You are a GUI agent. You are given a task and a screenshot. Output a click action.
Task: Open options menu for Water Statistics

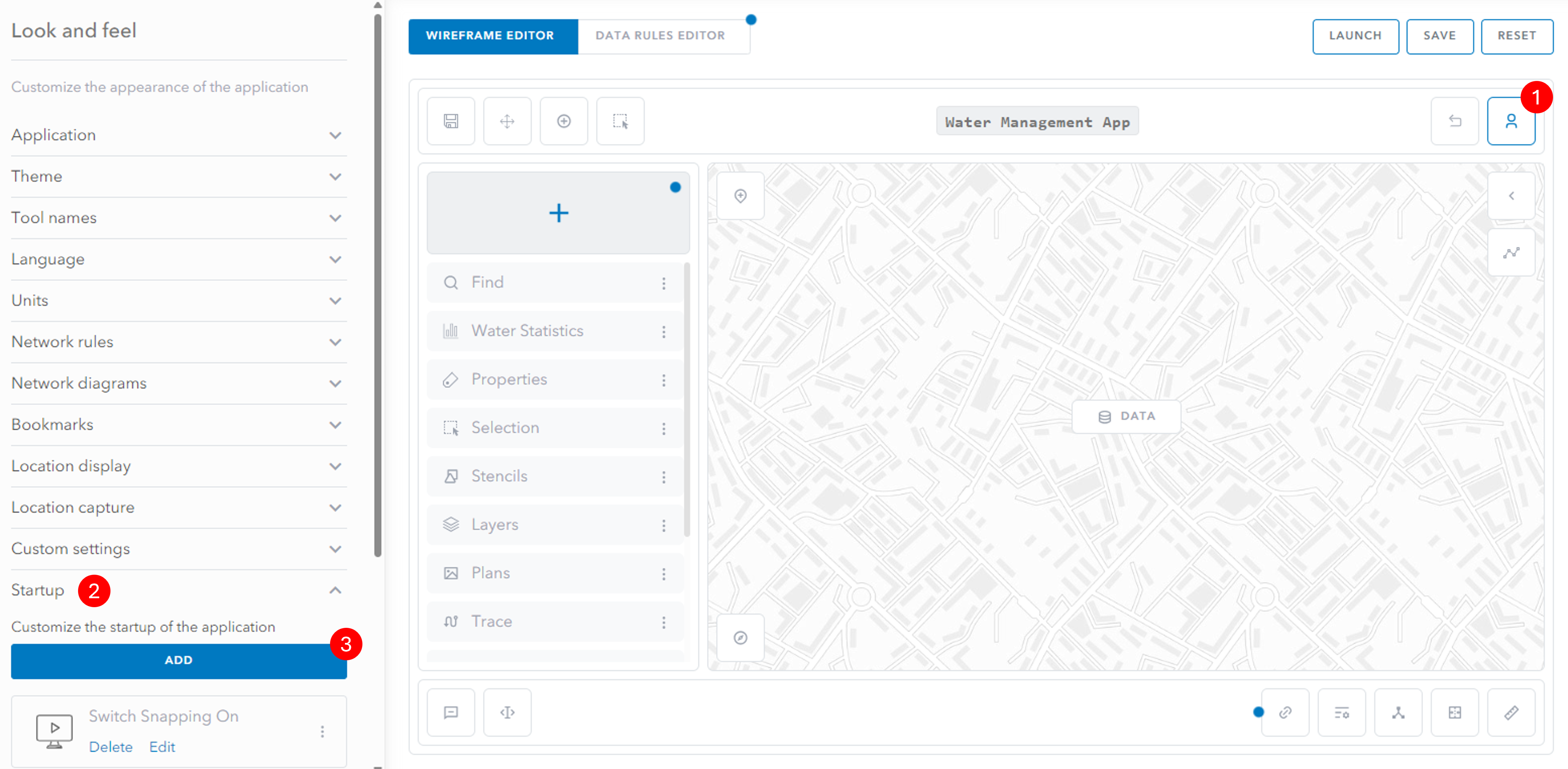(x=664, y=332)
